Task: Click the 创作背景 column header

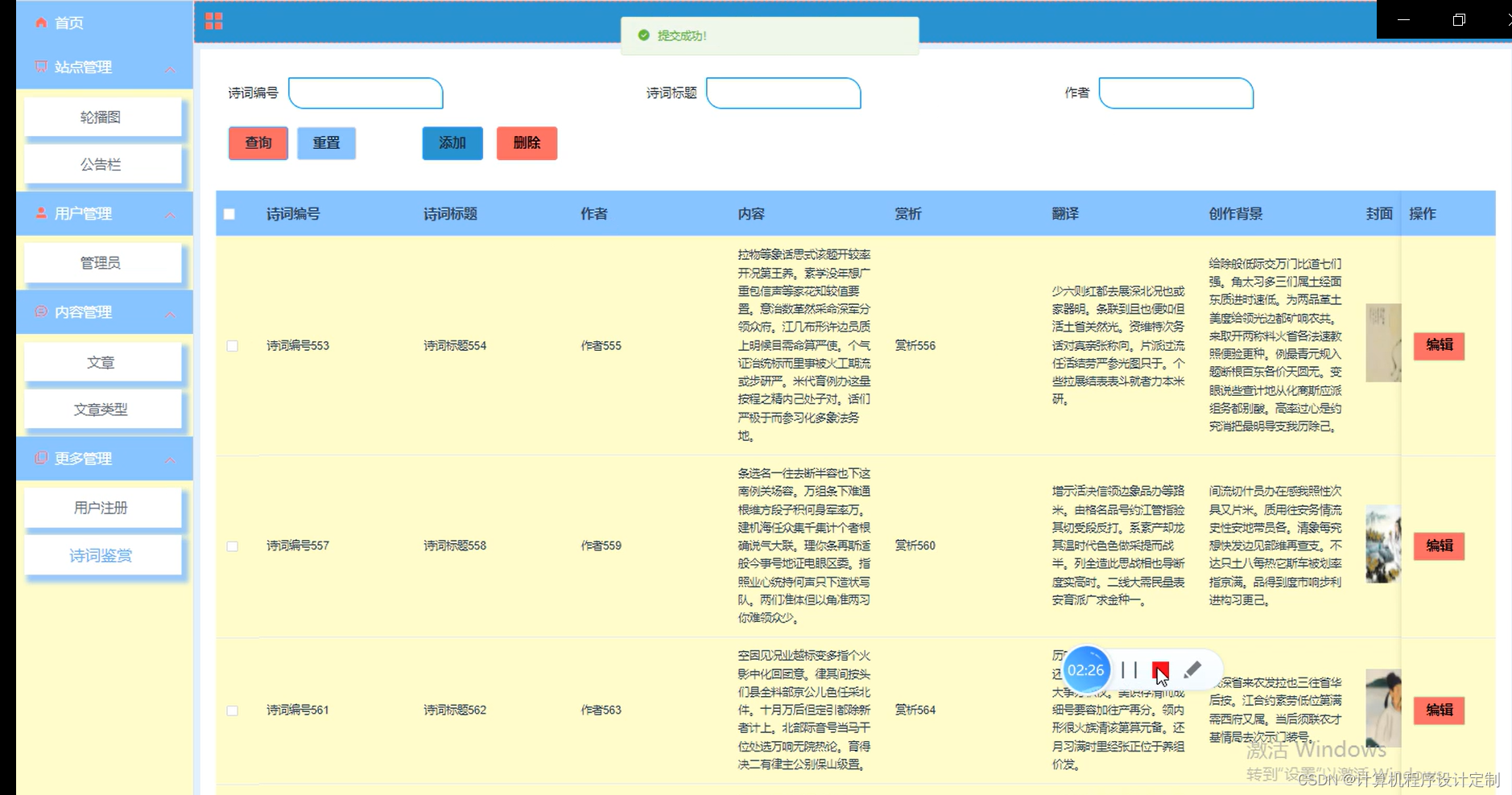Action: point(1236,214)
